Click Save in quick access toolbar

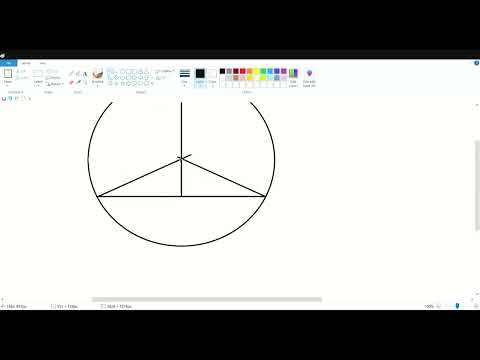4,99
